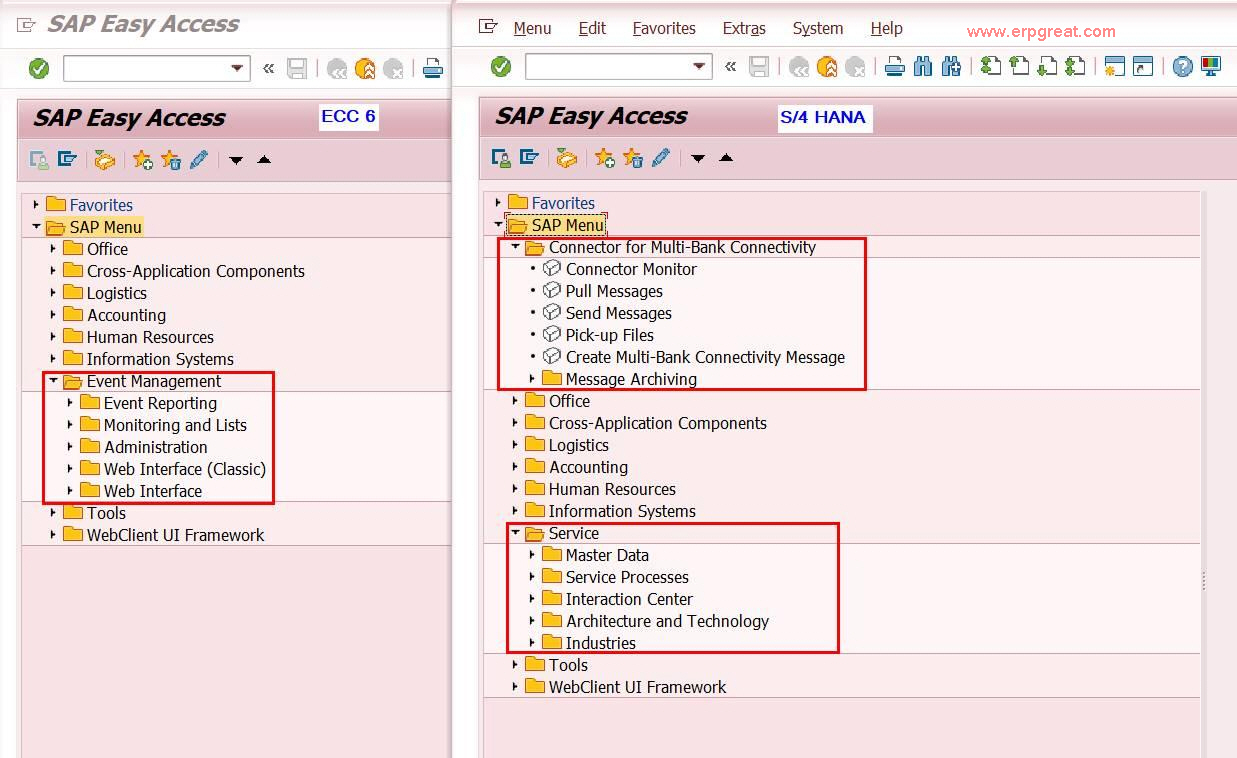Select Service Processes under Service
This screenshot has width=1237, height=758.
coord(627,577)
